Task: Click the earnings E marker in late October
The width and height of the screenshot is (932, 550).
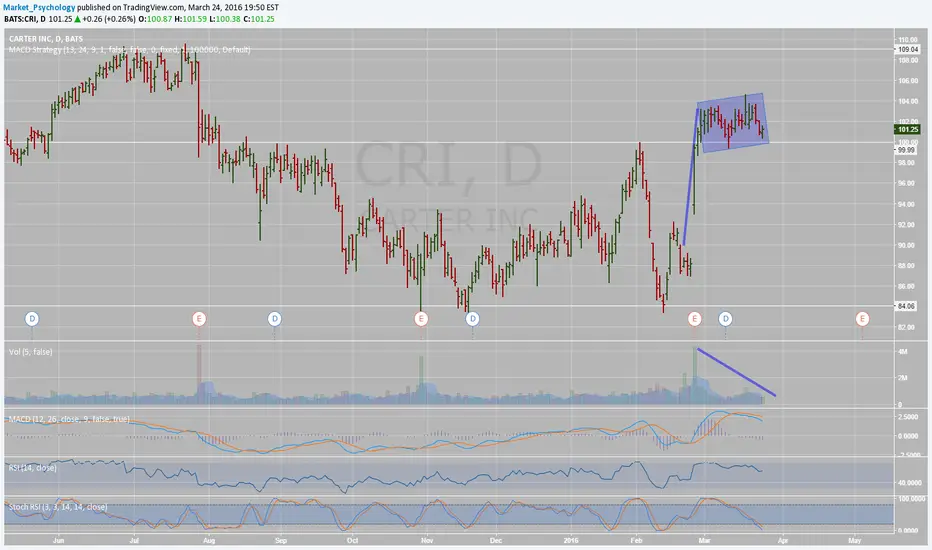Action: tap(421, 319)
